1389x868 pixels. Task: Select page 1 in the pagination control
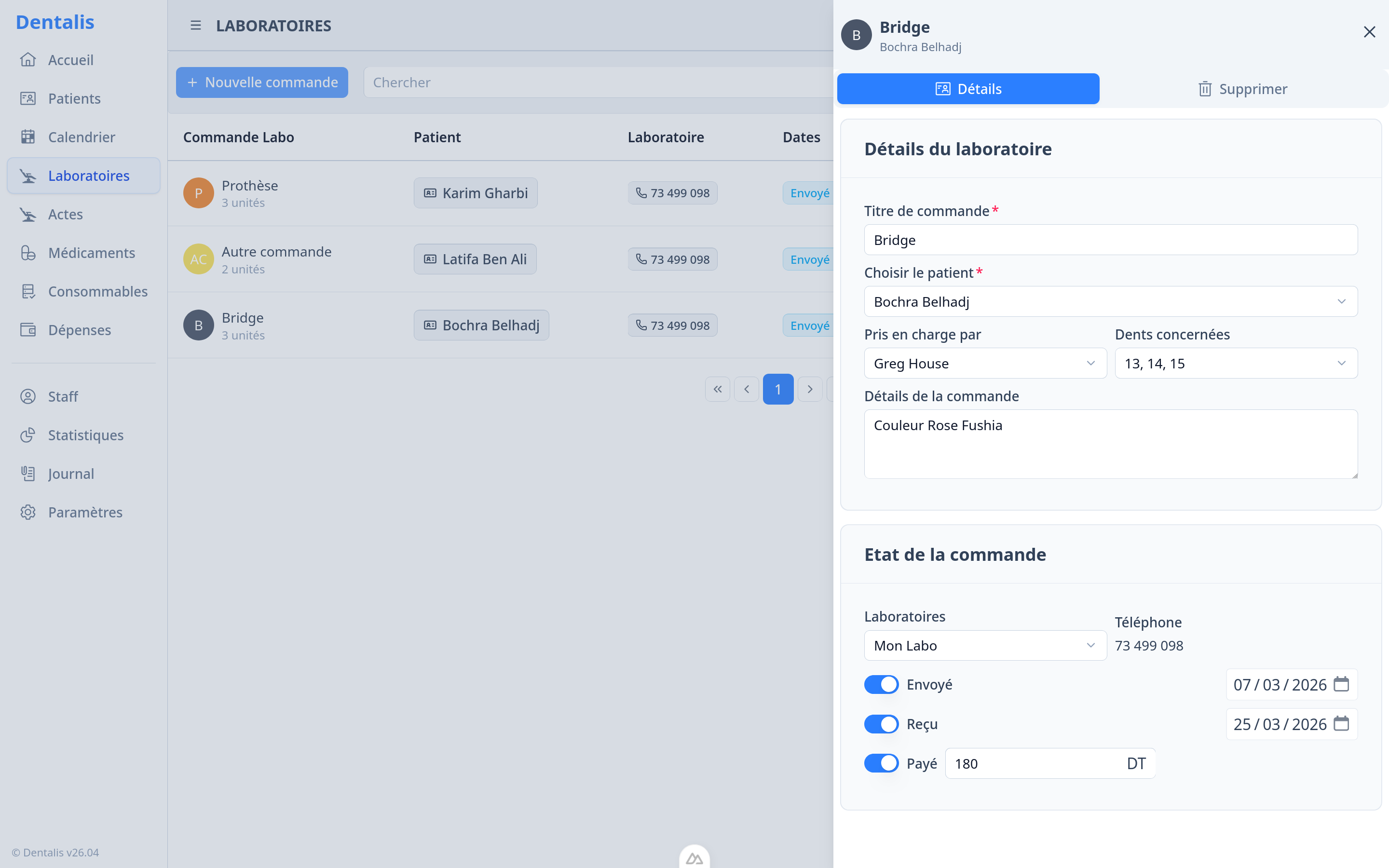click(778, 389)
